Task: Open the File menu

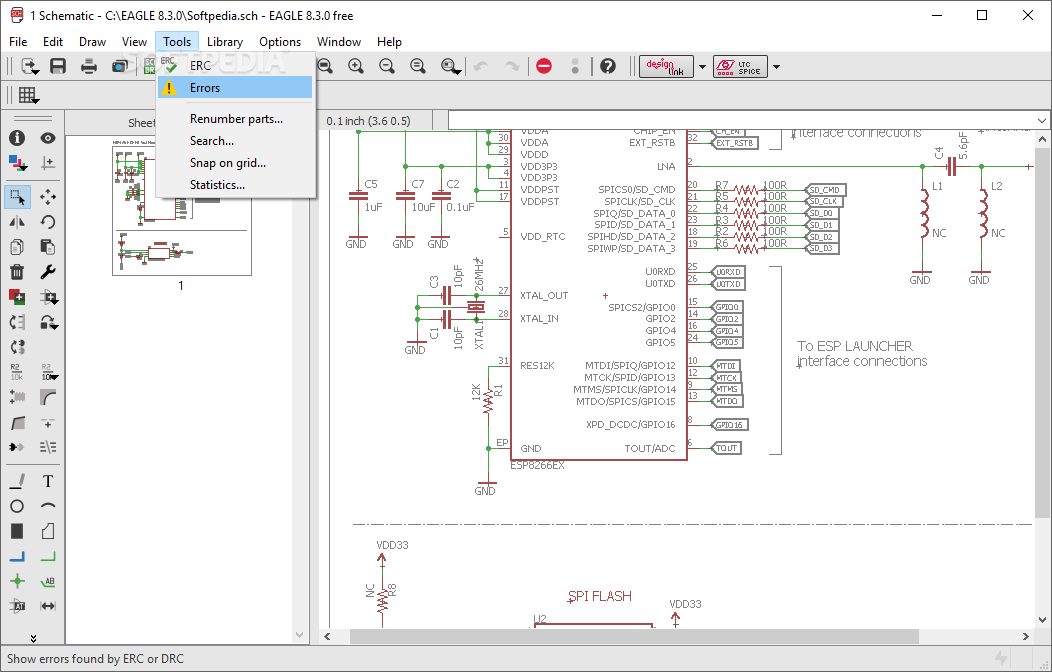Action: tap(18, 42)
